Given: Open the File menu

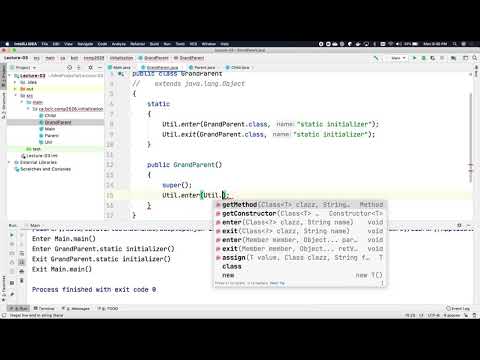Looking at the screenshot, I should pyautogui.click(x=45, y=44).
